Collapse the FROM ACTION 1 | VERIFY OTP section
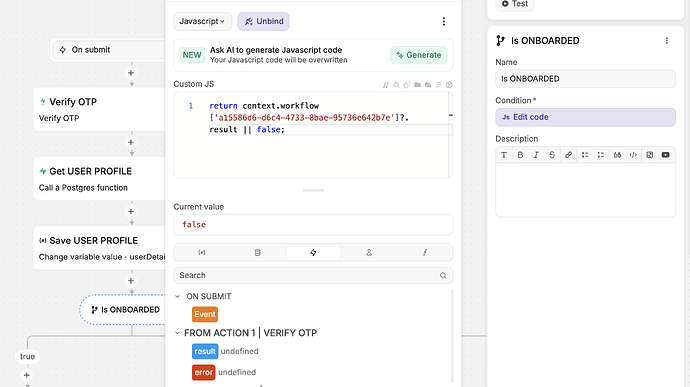The height and width of the screenshot is (387, 690). coord(177,333)
